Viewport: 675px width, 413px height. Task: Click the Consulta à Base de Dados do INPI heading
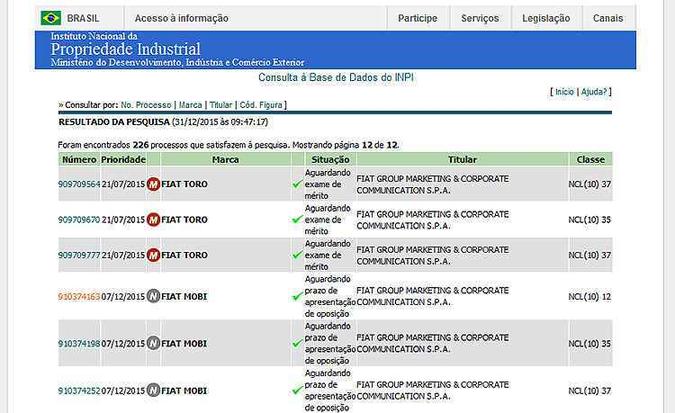pos(336,78)
